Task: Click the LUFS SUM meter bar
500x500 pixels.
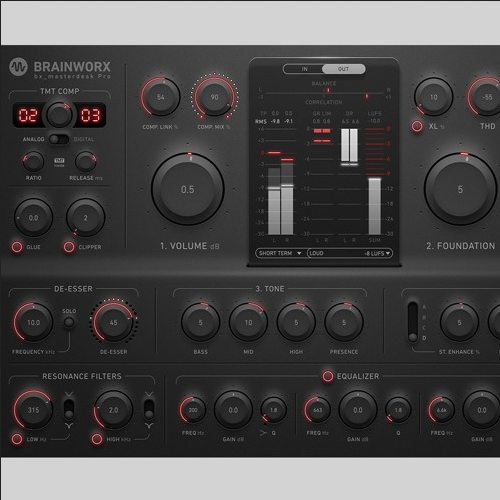Action: point(374,206)
